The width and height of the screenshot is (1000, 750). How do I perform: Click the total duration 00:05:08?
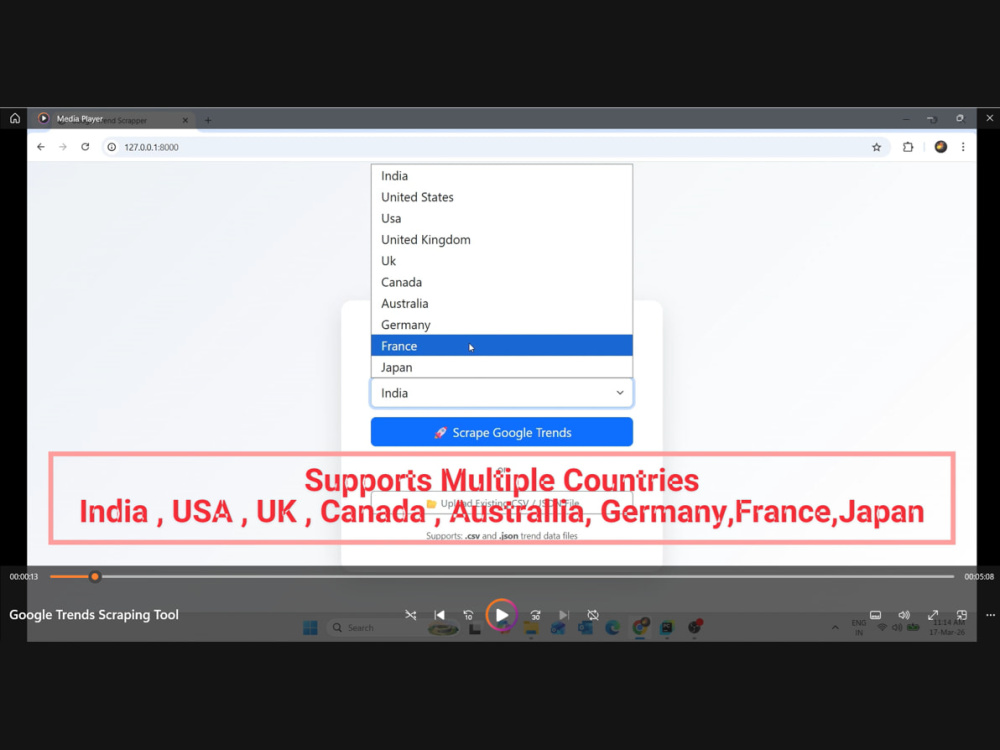[x=979, y=577]
